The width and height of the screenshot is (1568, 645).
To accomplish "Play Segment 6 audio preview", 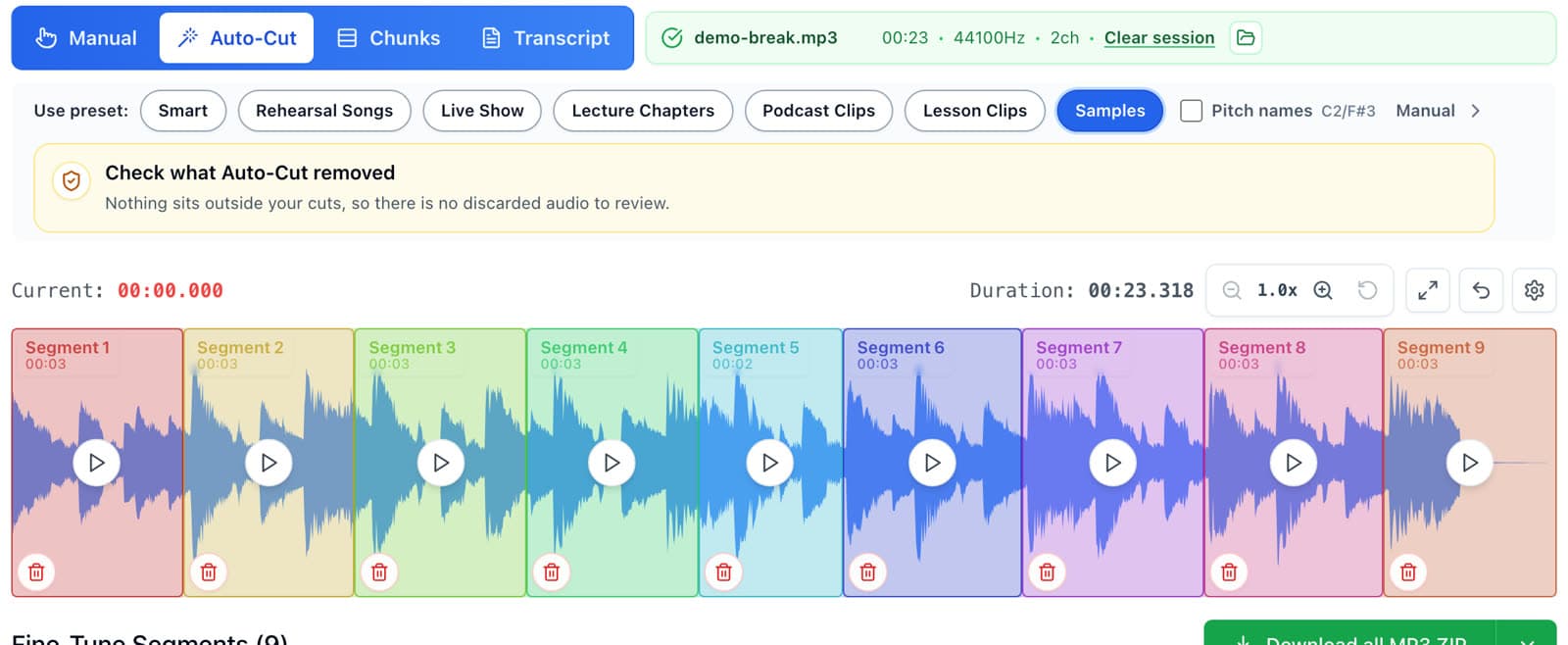I will [x=932, y=463].
